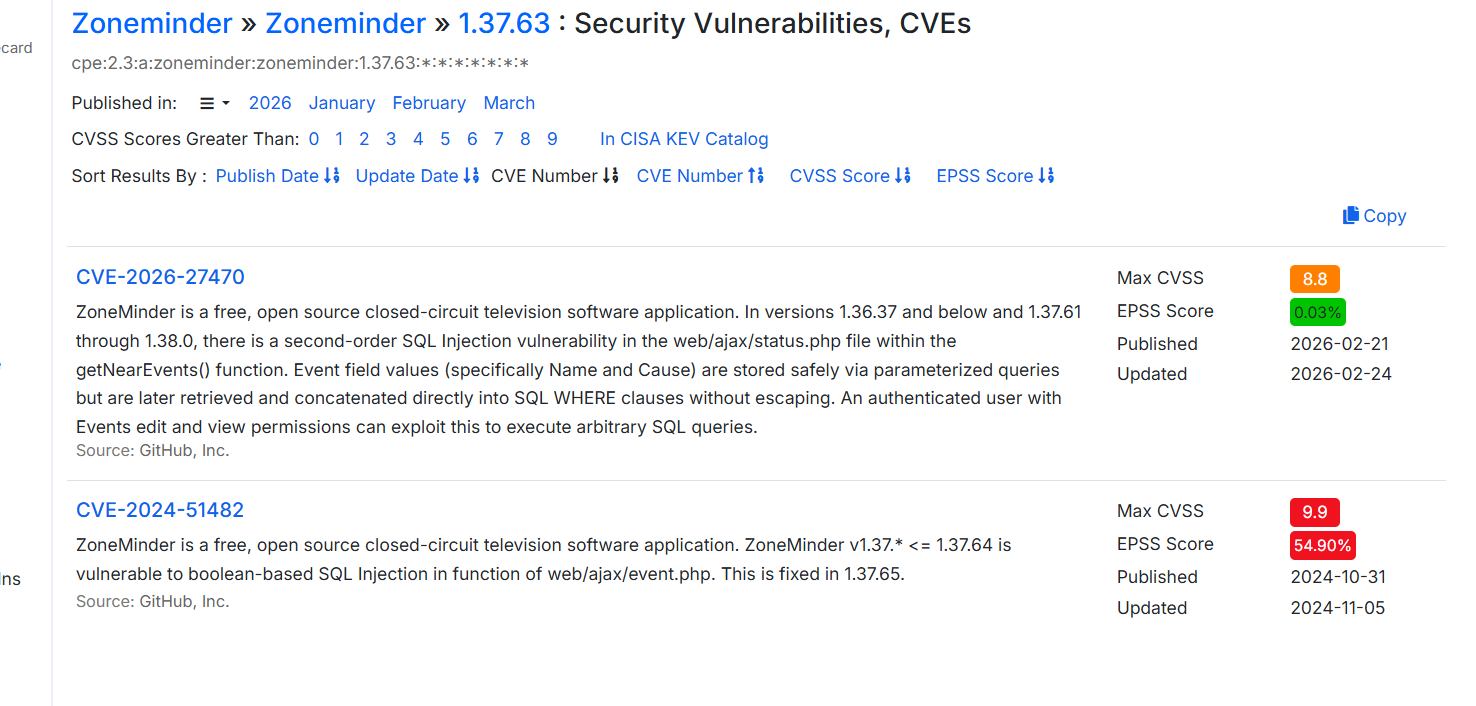Screen dimensions: 1476x706
Task: Click the copy icon beside Copy
Action: point(1351,215)
